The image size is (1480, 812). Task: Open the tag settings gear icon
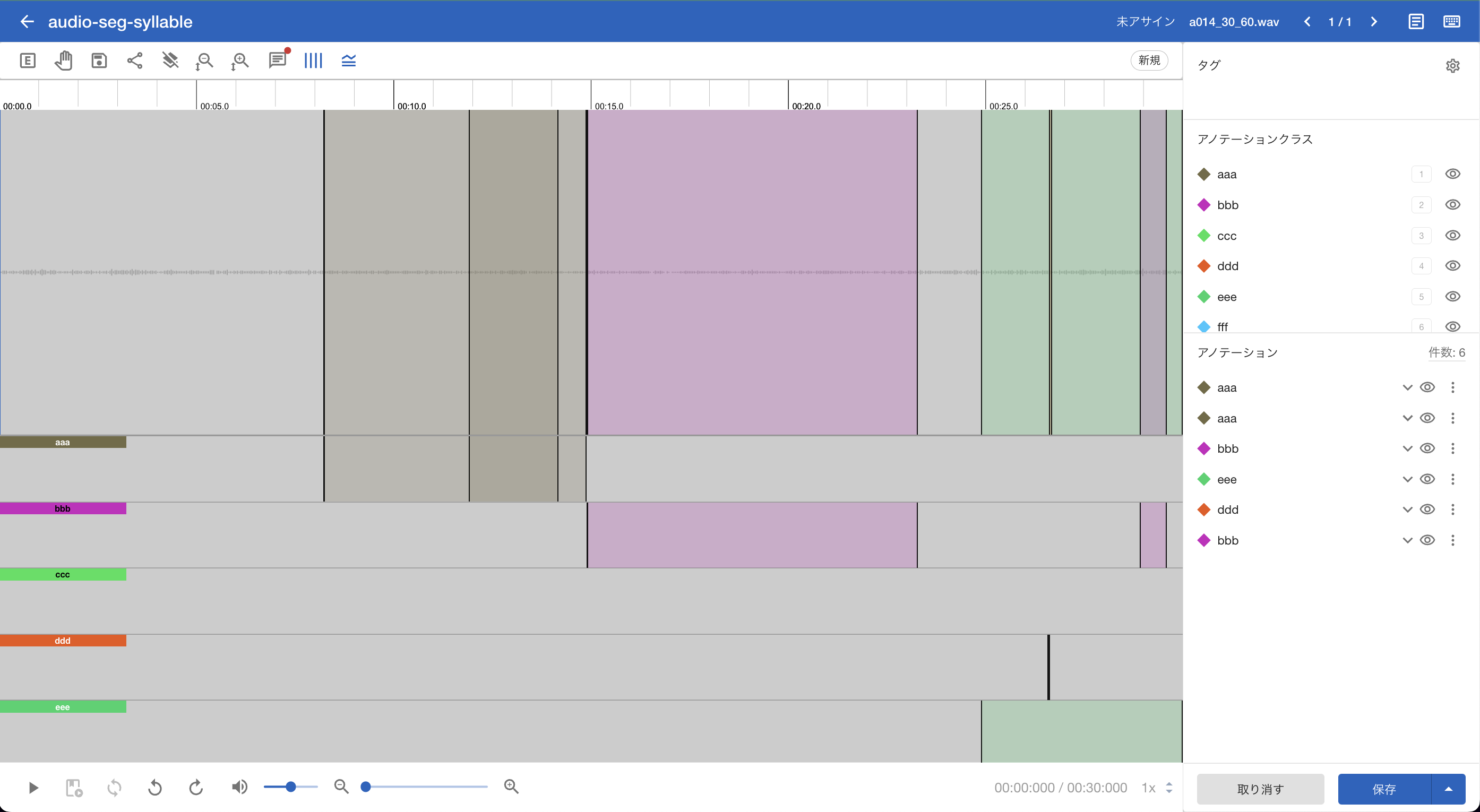click(1452, 65)
